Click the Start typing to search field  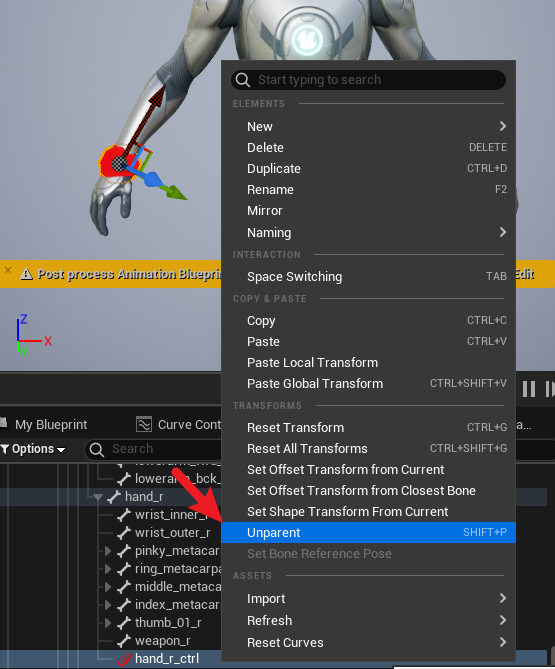pos(369,80)
